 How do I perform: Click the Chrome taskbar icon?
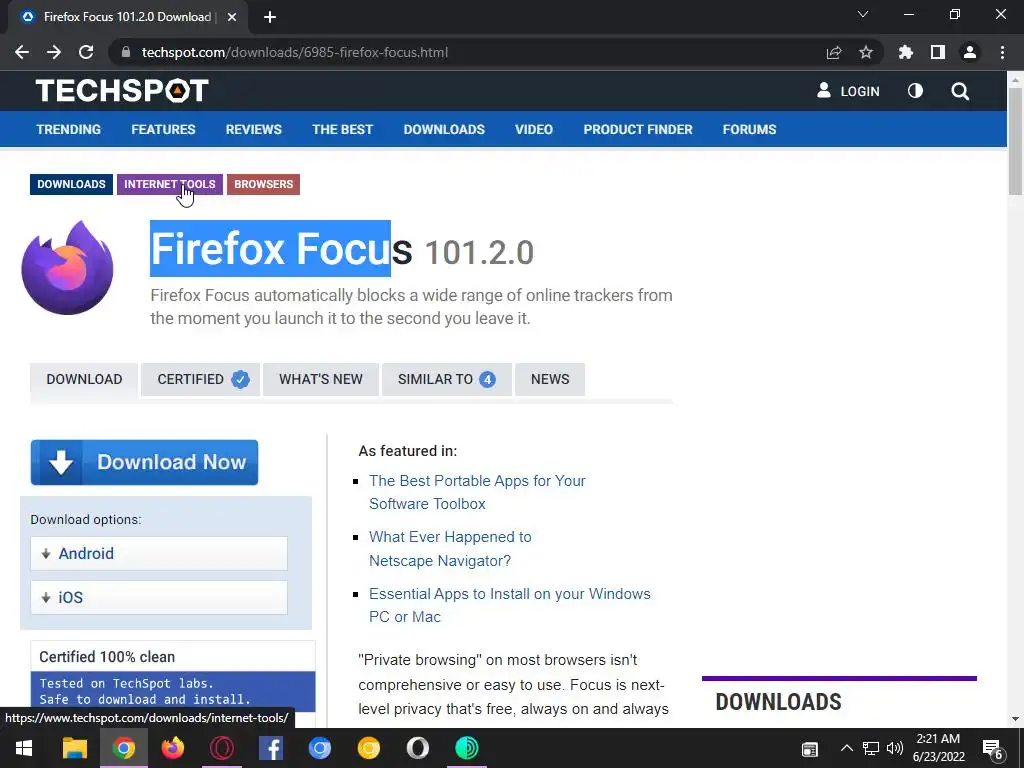pyautogui.click(x=123, y=748)
